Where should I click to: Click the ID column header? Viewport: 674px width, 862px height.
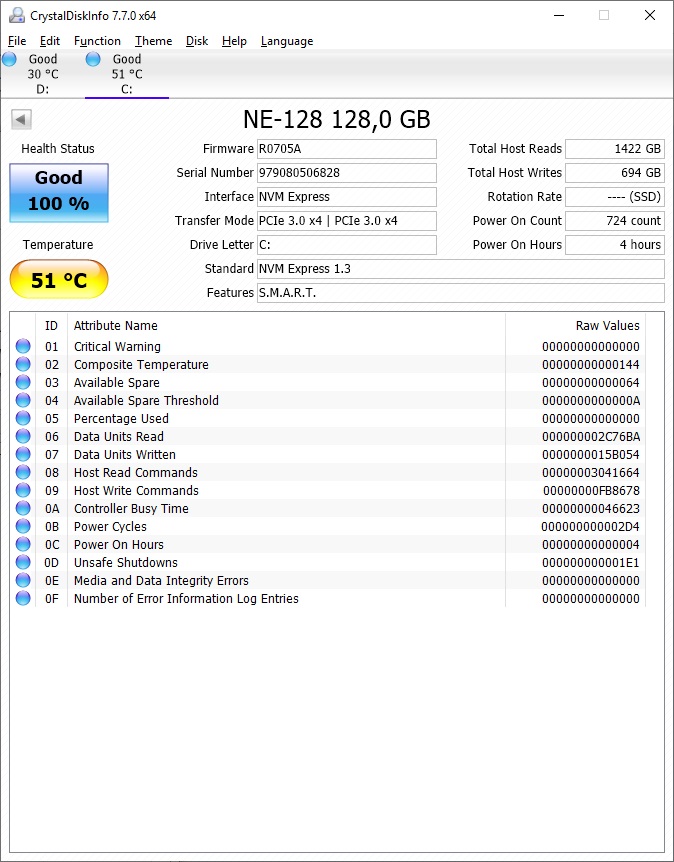click(x=51, y=325)
